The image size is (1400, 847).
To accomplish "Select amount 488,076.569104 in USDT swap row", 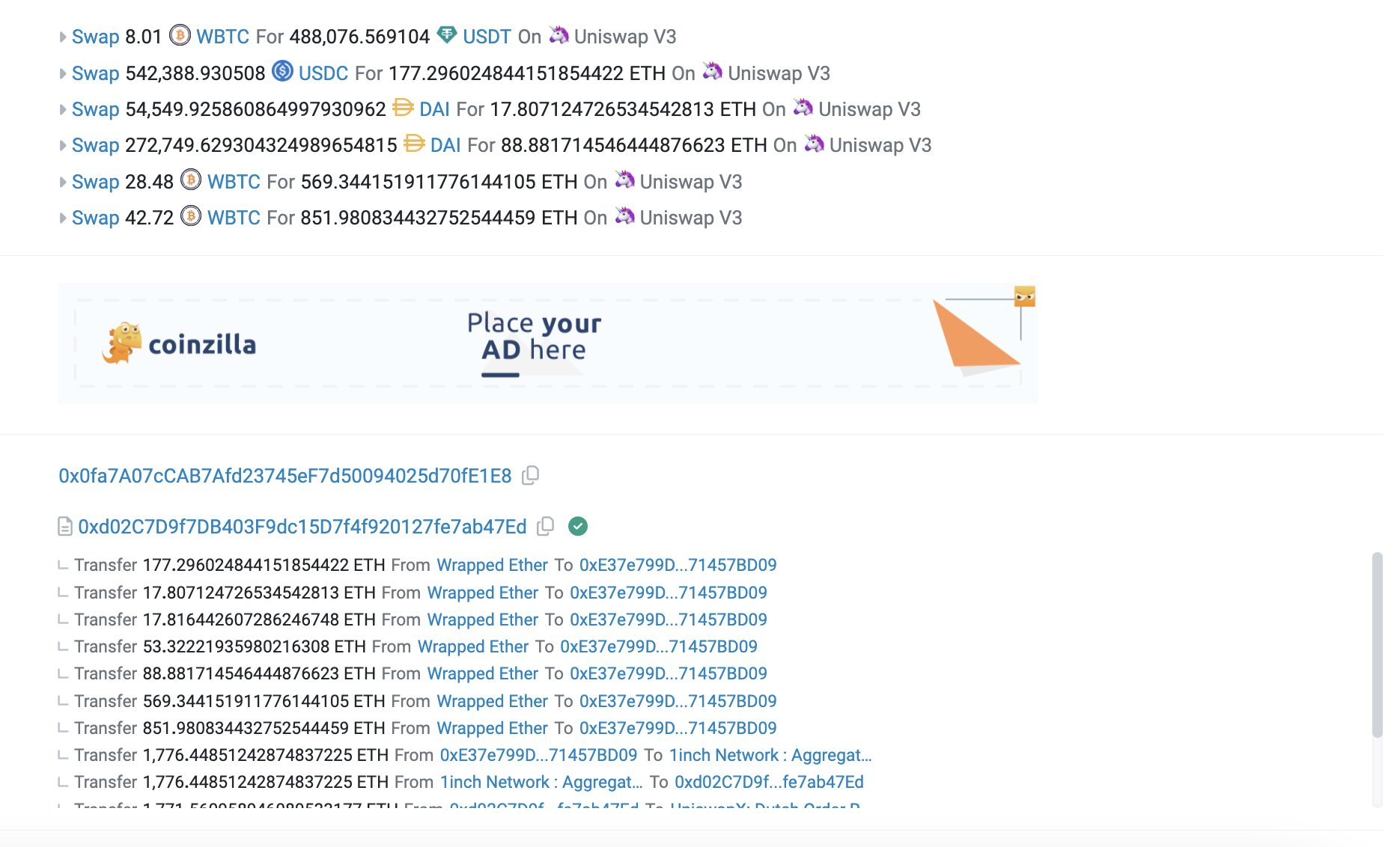I will [359, 37].
